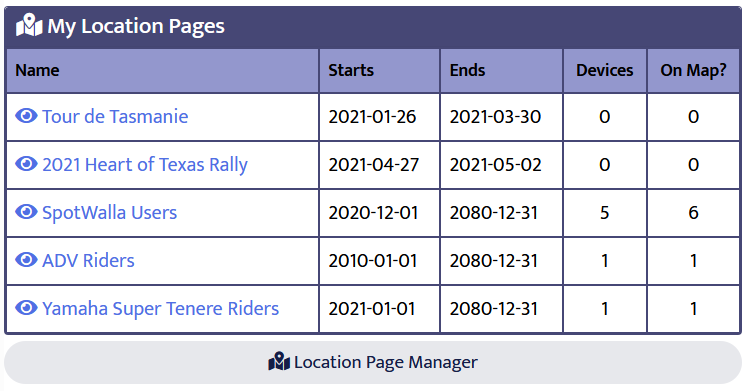Click the eye icon beside ADV Riders

click(26, 260)
